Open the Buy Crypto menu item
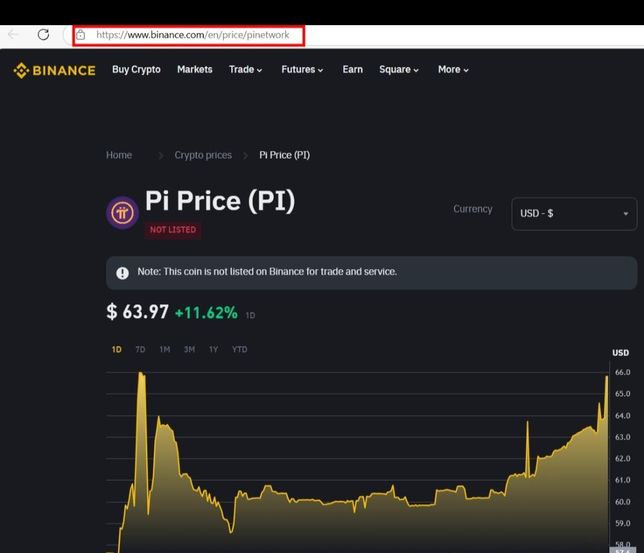Screen dimensions: 644x553 click(x=136, y=70)
